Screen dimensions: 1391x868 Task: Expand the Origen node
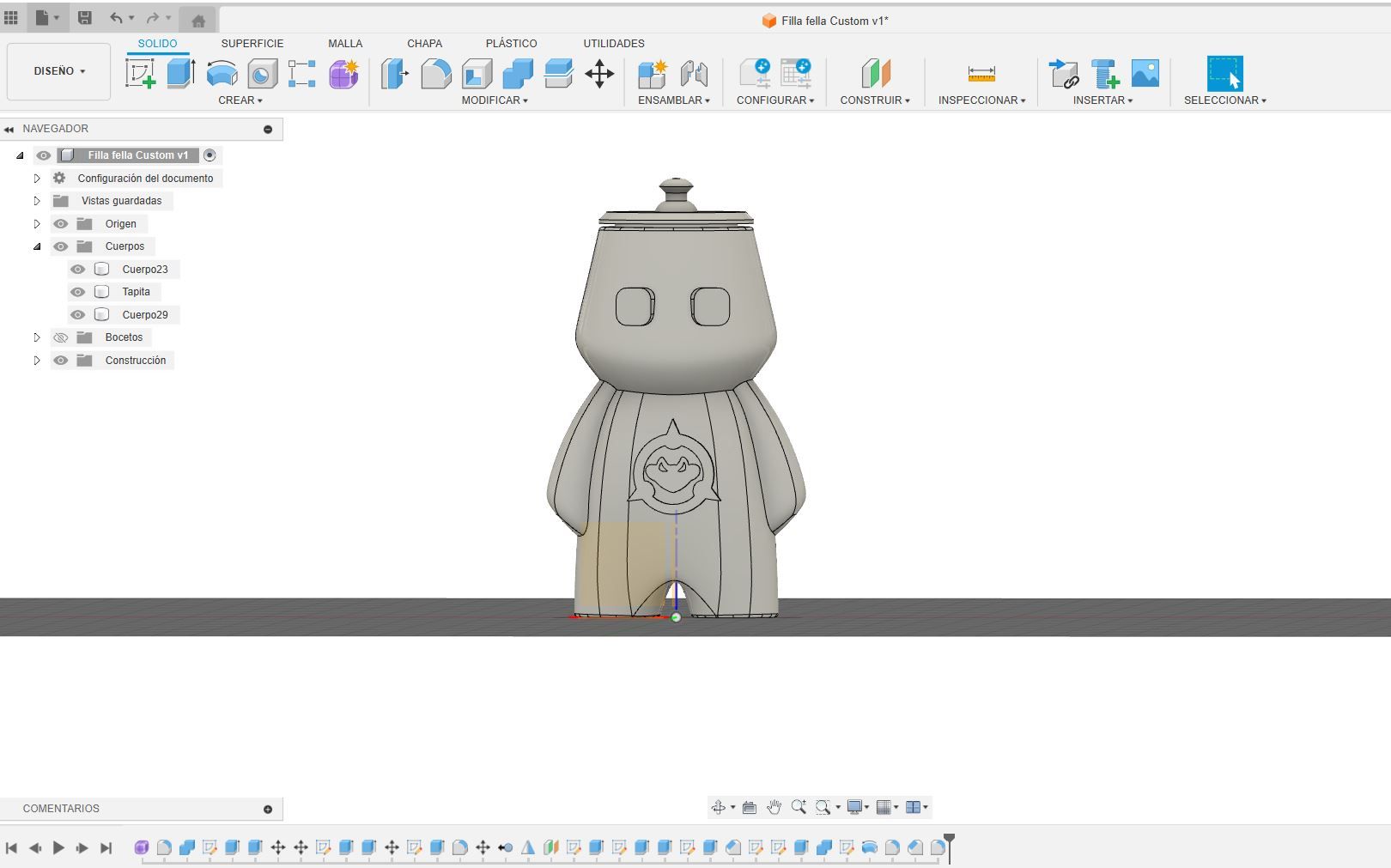37,224
